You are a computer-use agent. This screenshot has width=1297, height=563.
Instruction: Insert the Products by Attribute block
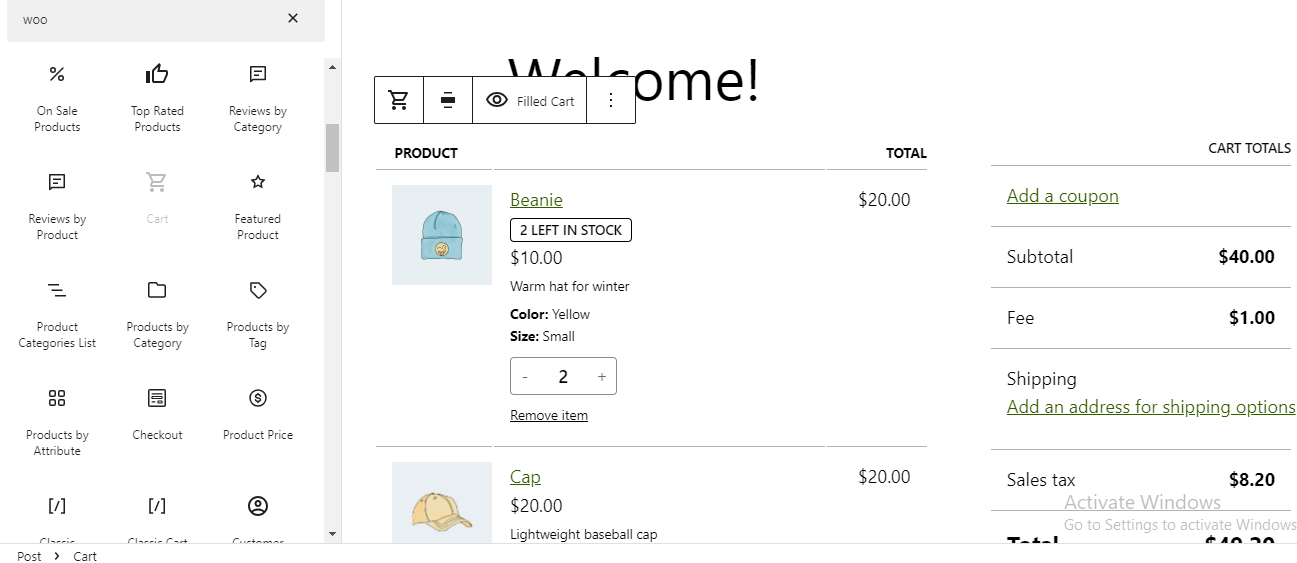pyautogui.click(x=57, y=422)
